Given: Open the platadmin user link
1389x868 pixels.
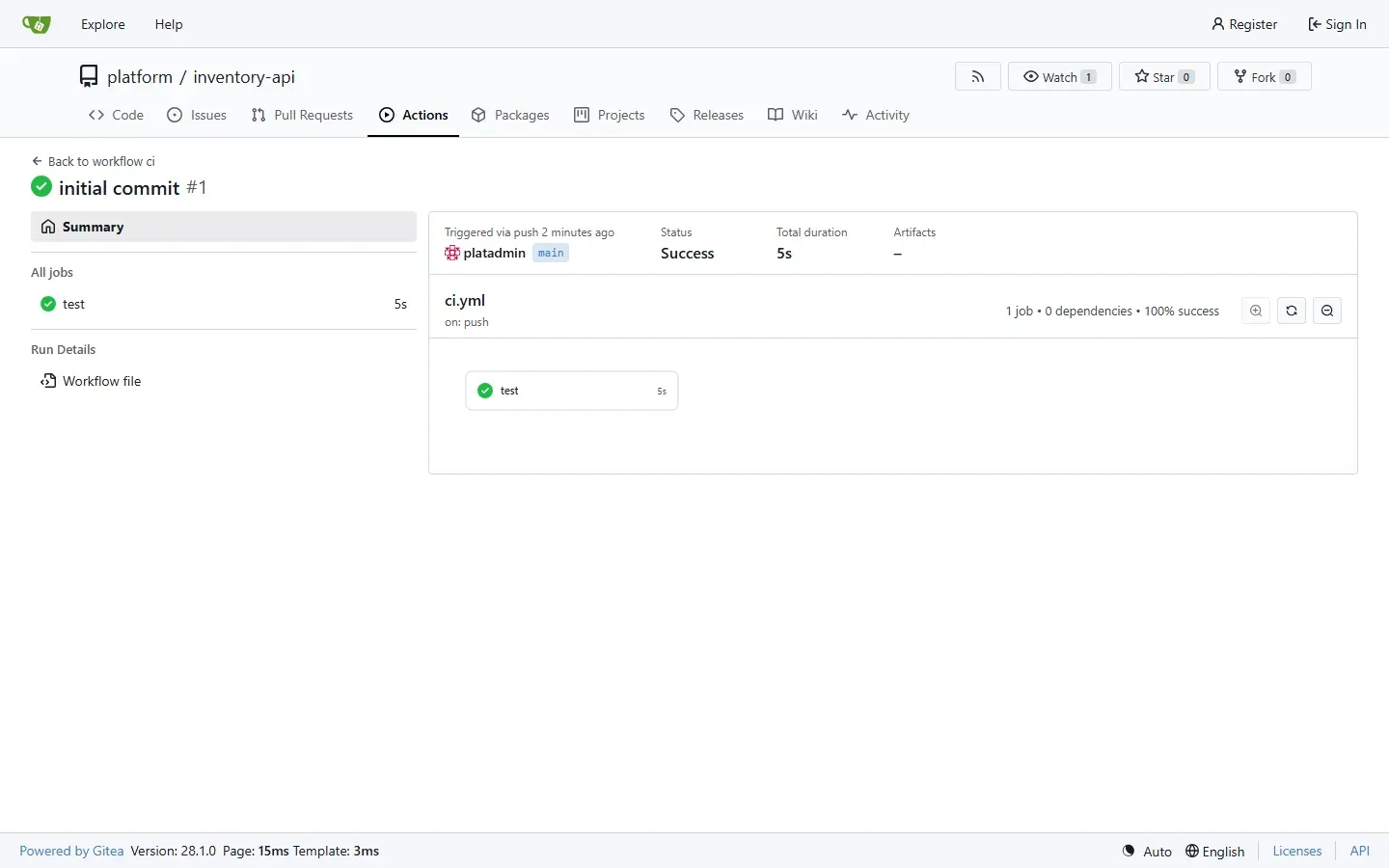Looking at the screenshot, I should tap(494, 253).
